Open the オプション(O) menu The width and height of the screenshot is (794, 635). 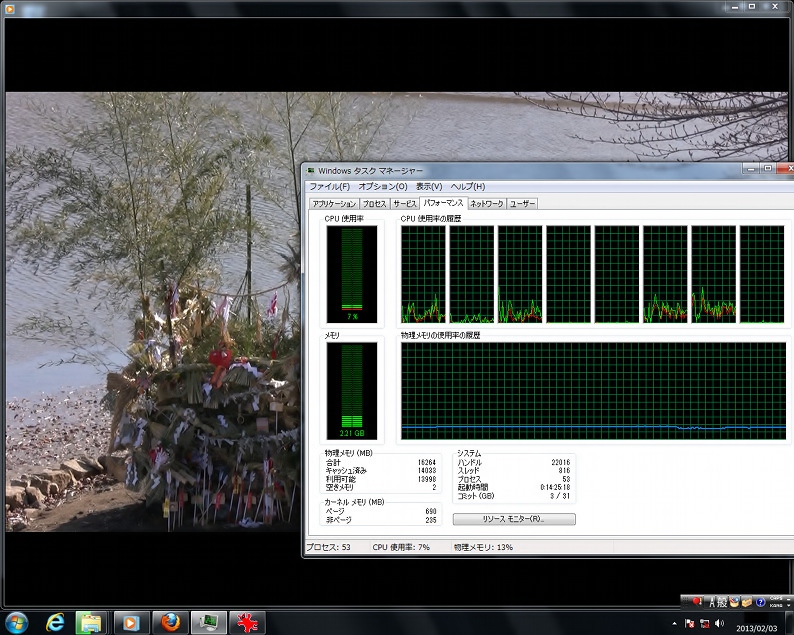[x=382, y=186]
